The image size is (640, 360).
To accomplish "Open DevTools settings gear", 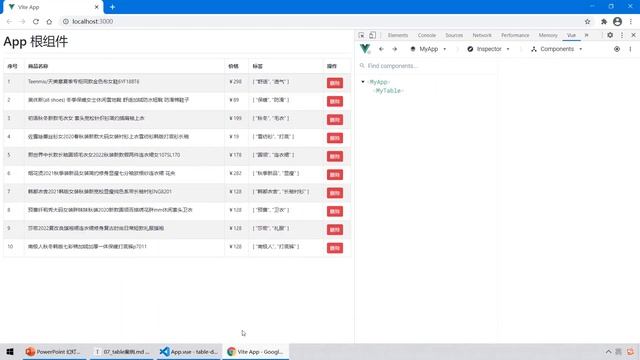I will [x=610, y=36].
